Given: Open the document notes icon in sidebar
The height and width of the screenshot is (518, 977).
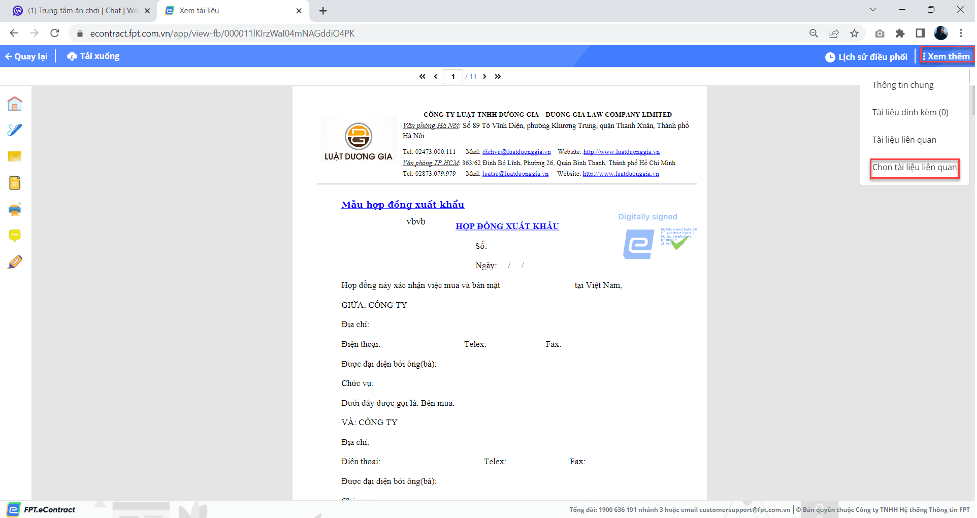Looking at the screenshot, I should [15, 183].
